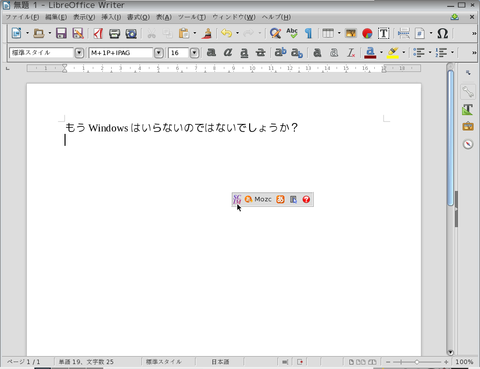This screenshot has width=480, height=369.
Task: Insert chart pie icon
Action: [x=367, y=33]
